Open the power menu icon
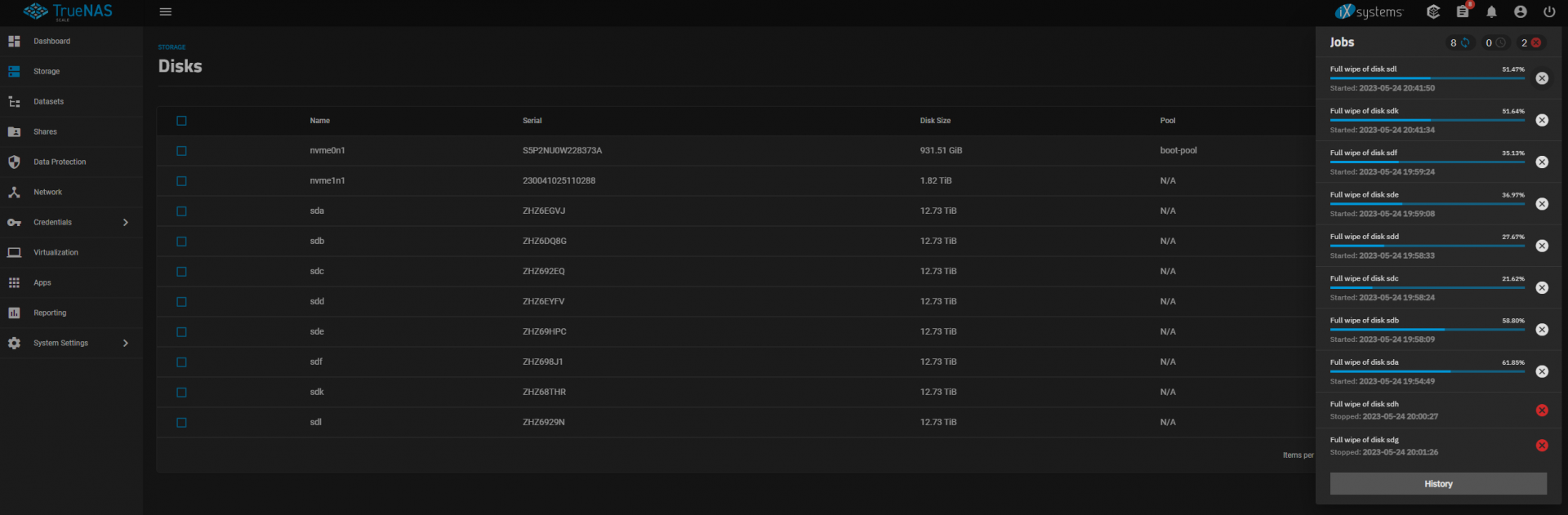Screen dimensions: 1568x515 (x=1549, y=11)
